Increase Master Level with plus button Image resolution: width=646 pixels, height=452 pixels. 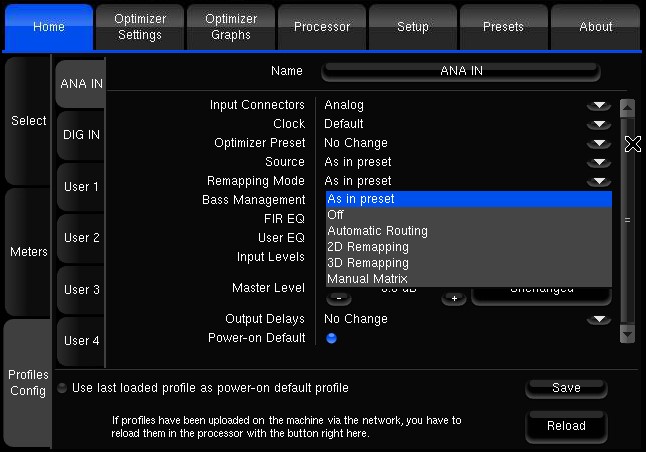453,298
